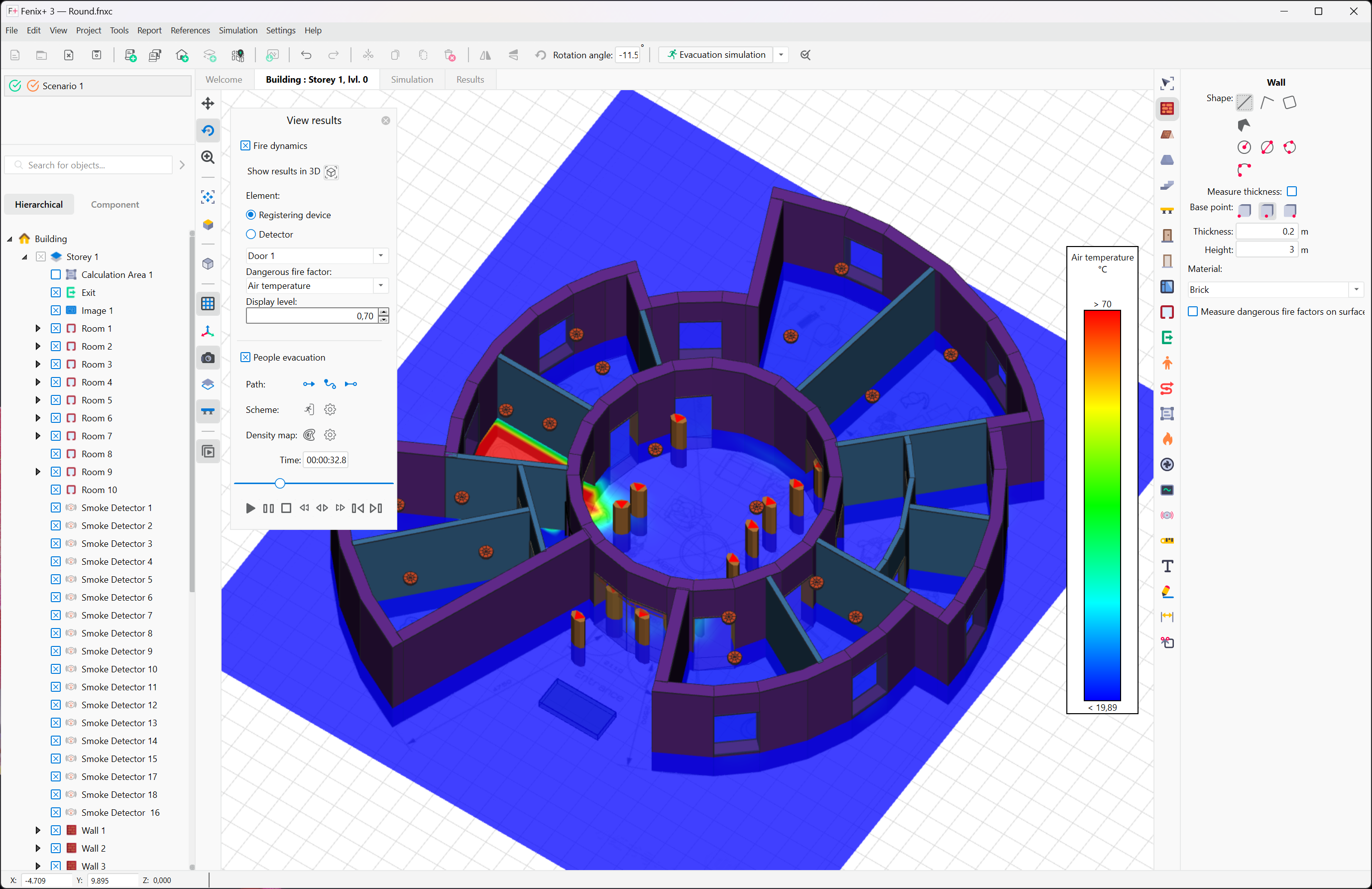Expand the Room 1 tree node
1372x889 pixels.
37,328
